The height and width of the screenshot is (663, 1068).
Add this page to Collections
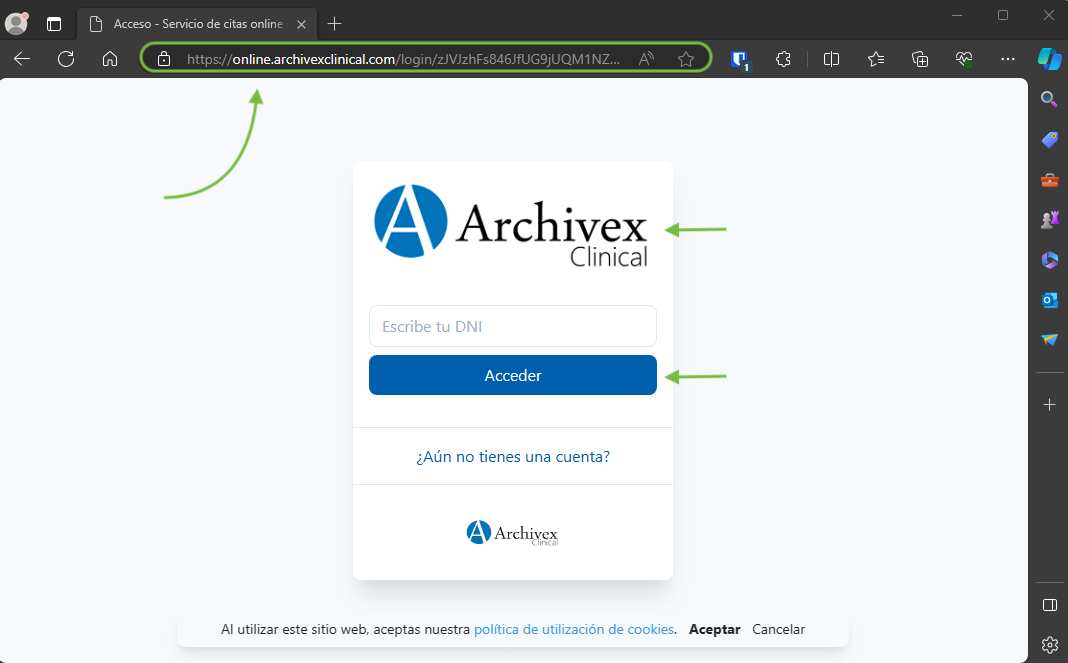click(919, 59)
